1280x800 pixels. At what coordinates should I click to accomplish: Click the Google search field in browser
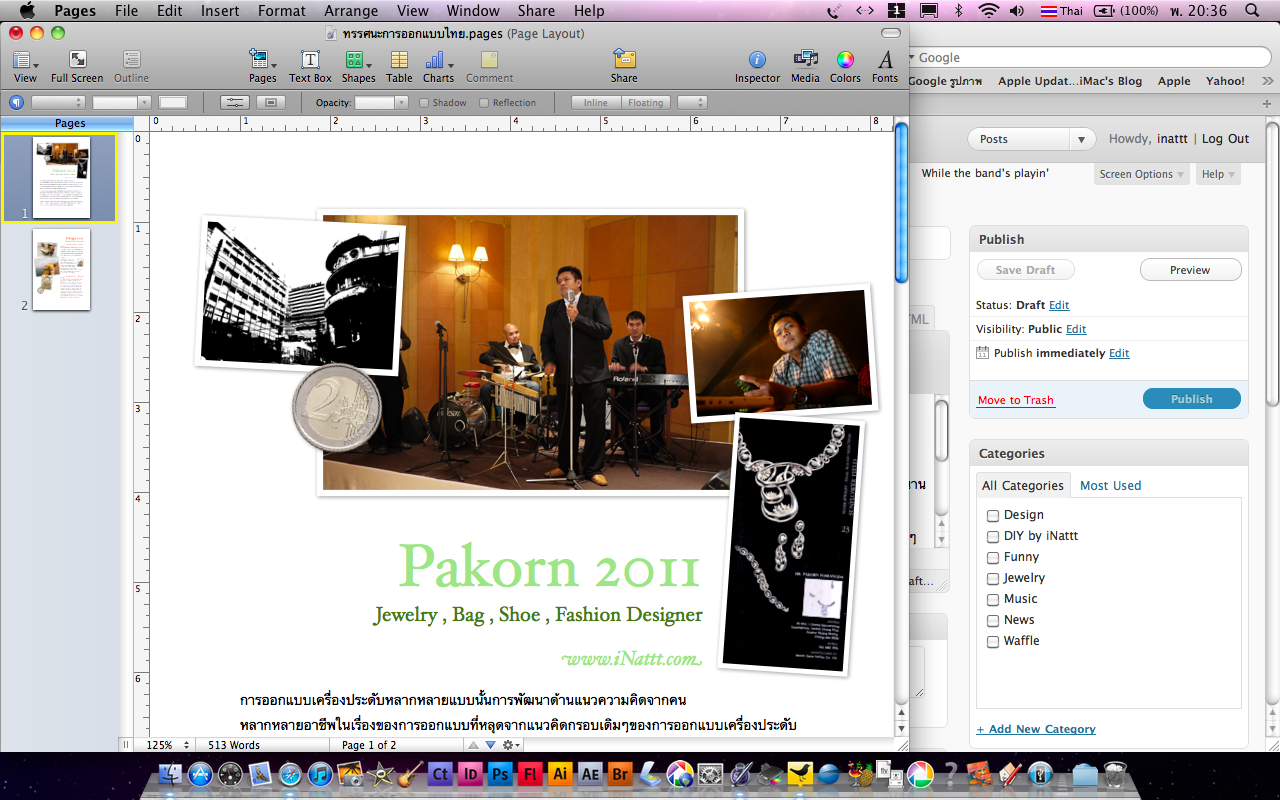pos(1090,58)
